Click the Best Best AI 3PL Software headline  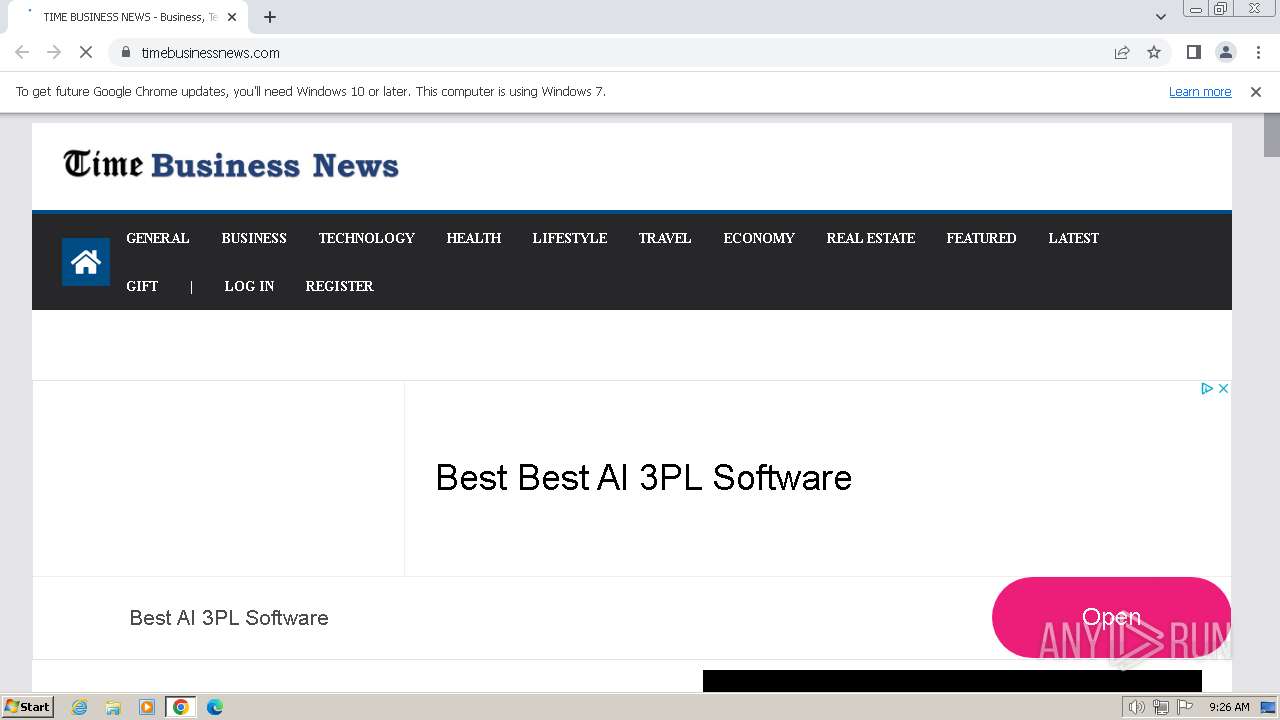643,478
